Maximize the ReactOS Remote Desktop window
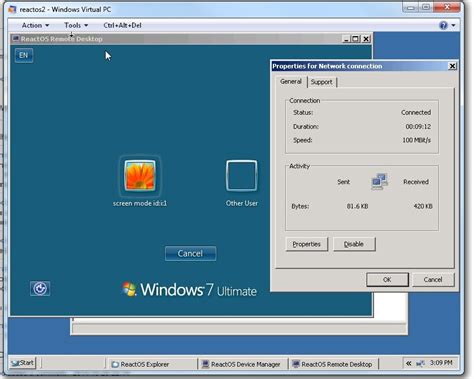Screen dimensions: 474x379 pyautogui.click(x=356, y=39)
